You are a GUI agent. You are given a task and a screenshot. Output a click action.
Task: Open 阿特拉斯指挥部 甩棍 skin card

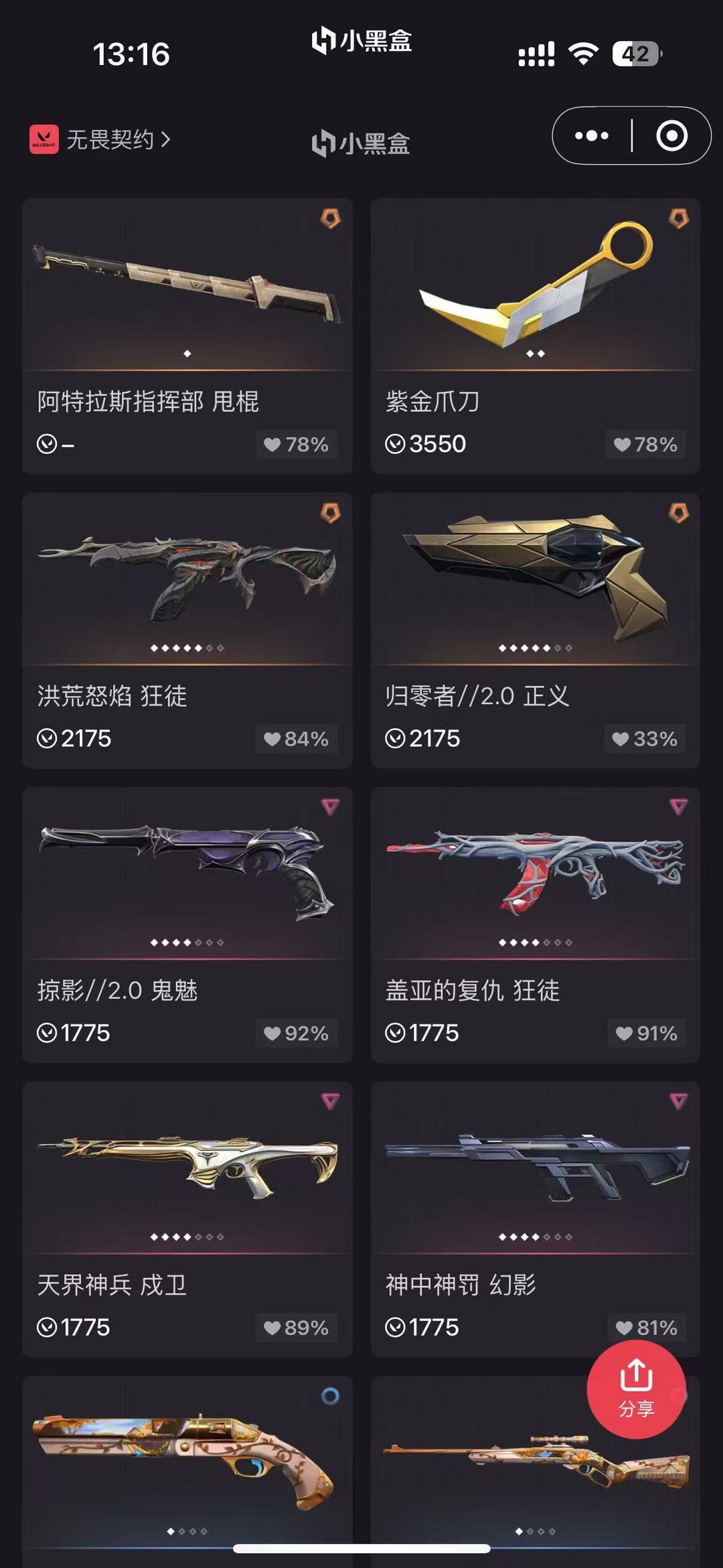(x=187, y=336)
